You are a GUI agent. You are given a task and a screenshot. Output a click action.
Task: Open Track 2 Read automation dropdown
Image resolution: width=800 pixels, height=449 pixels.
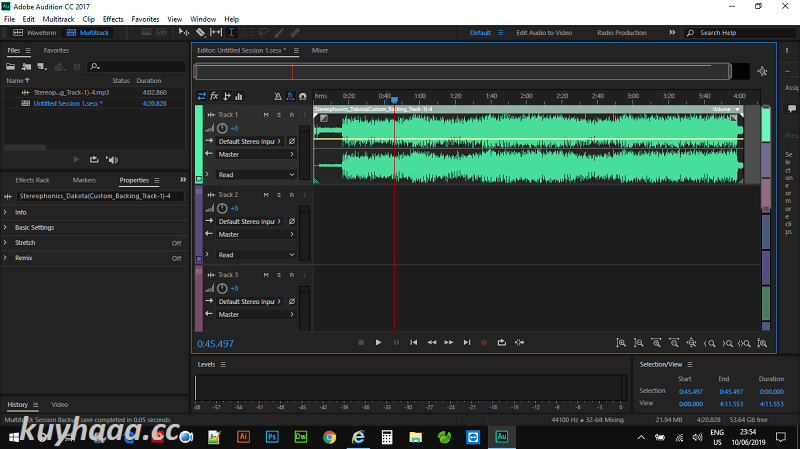[x=256, y=255]
